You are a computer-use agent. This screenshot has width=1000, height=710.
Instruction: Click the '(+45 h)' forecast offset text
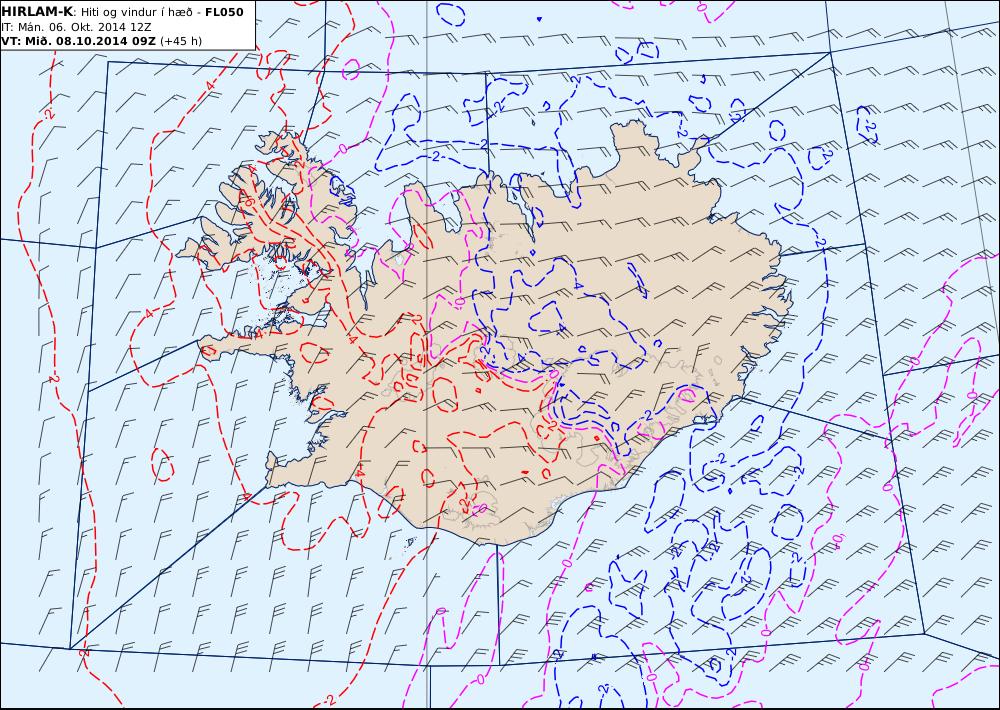pyautogui.click(x=180, y=41)
